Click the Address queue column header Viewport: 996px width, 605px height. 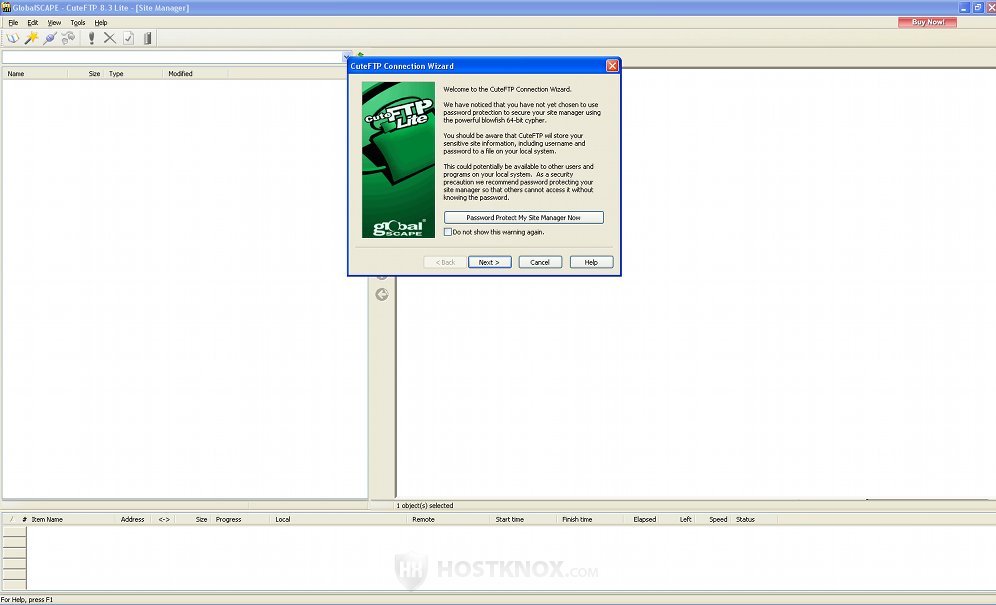[132, 519]
